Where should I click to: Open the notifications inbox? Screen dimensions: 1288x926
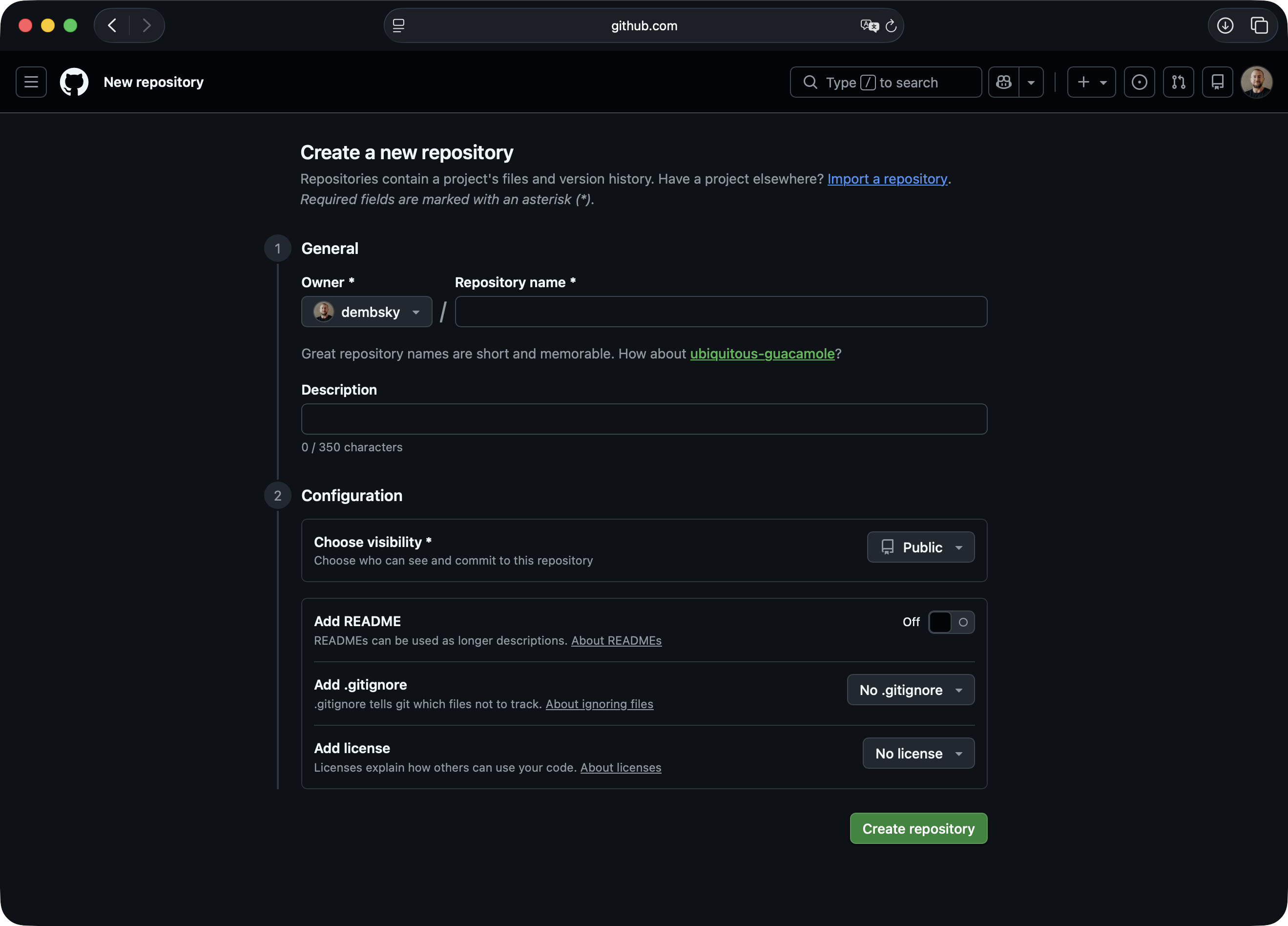tap(1218, 82)
